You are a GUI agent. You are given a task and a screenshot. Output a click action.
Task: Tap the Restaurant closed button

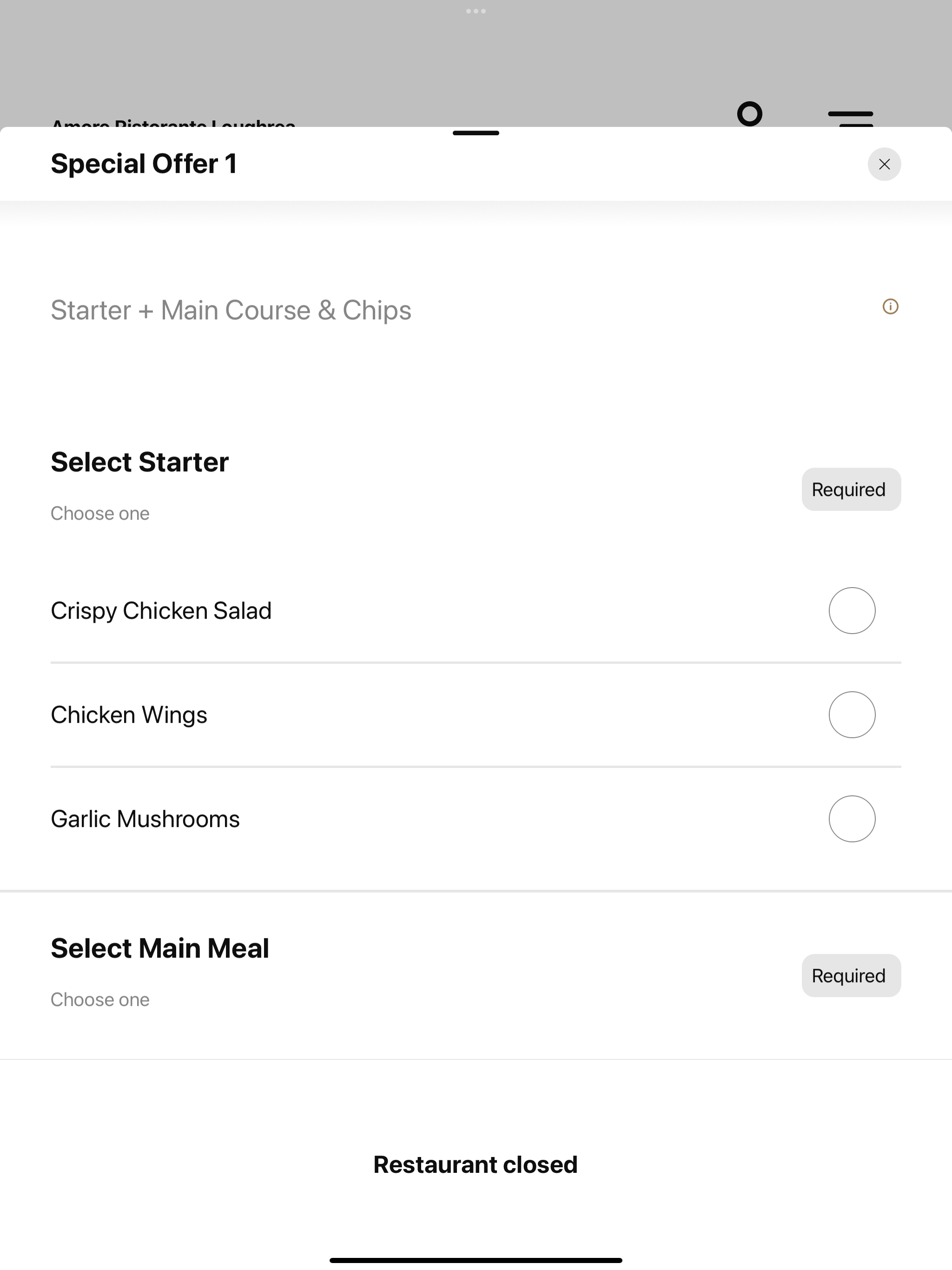coord(476,1164)
